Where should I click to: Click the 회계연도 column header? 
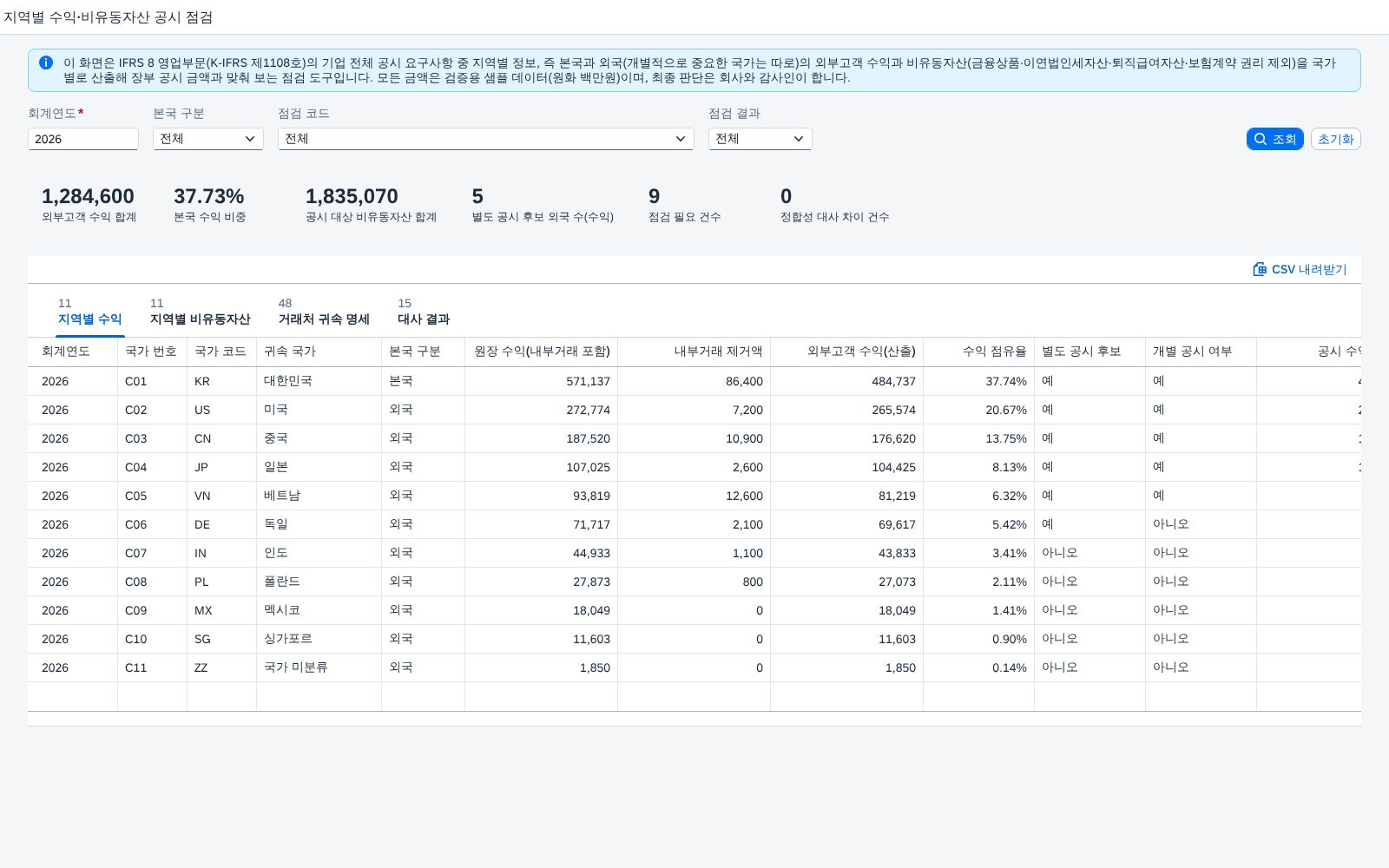point(73,352)
